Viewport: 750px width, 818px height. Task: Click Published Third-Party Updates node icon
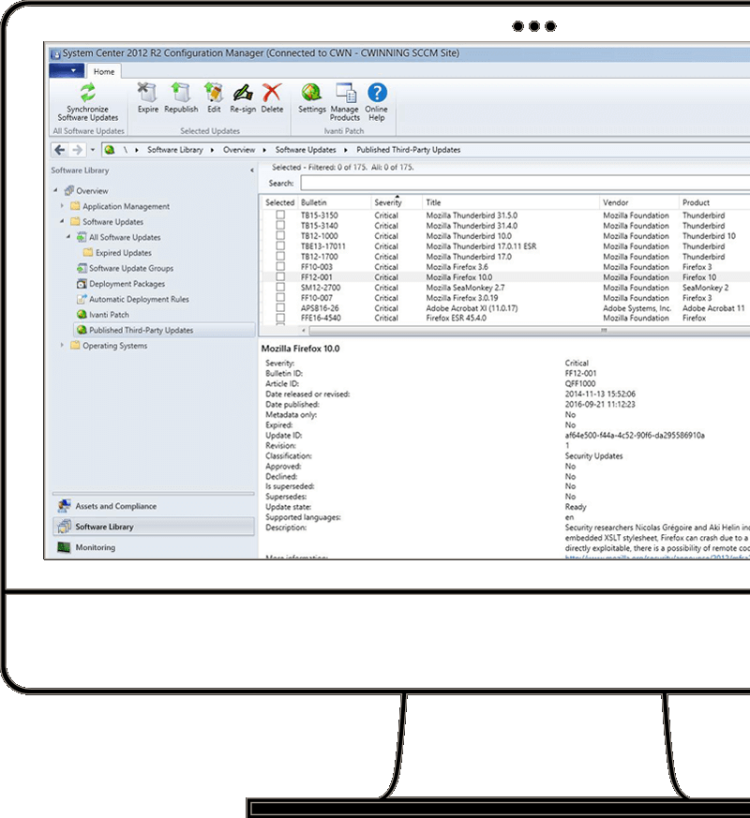coord(81,330)
